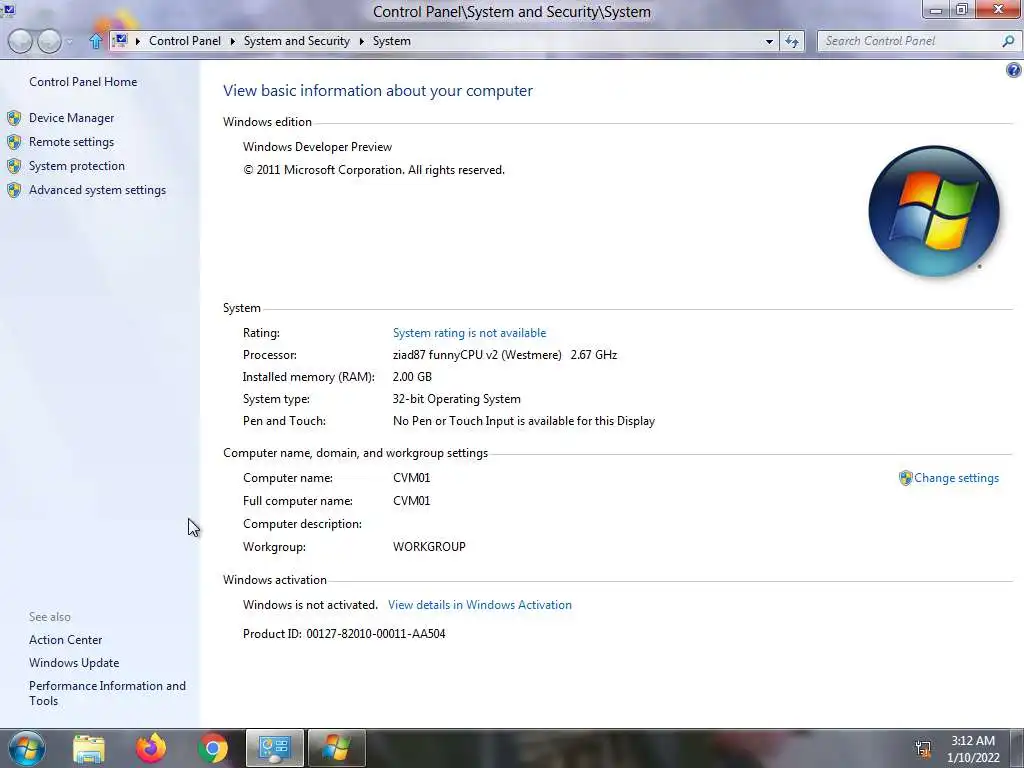Screen dimensions: 1024x768
Task: Minimize the System window
Action: [936, 10]
